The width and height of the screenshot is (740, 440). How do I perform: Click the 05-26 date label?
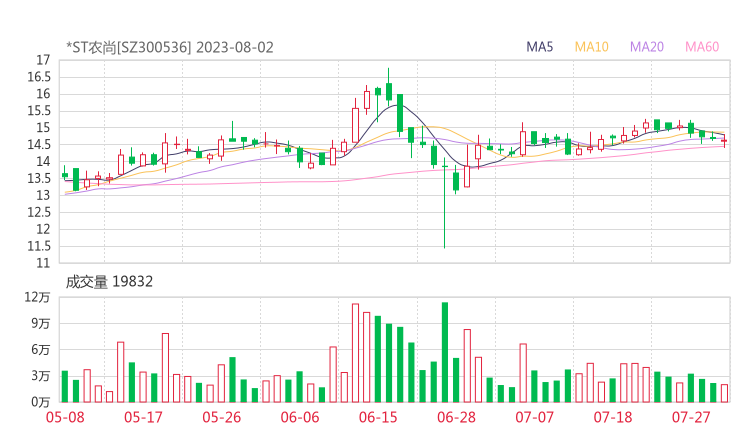point(222,417)
